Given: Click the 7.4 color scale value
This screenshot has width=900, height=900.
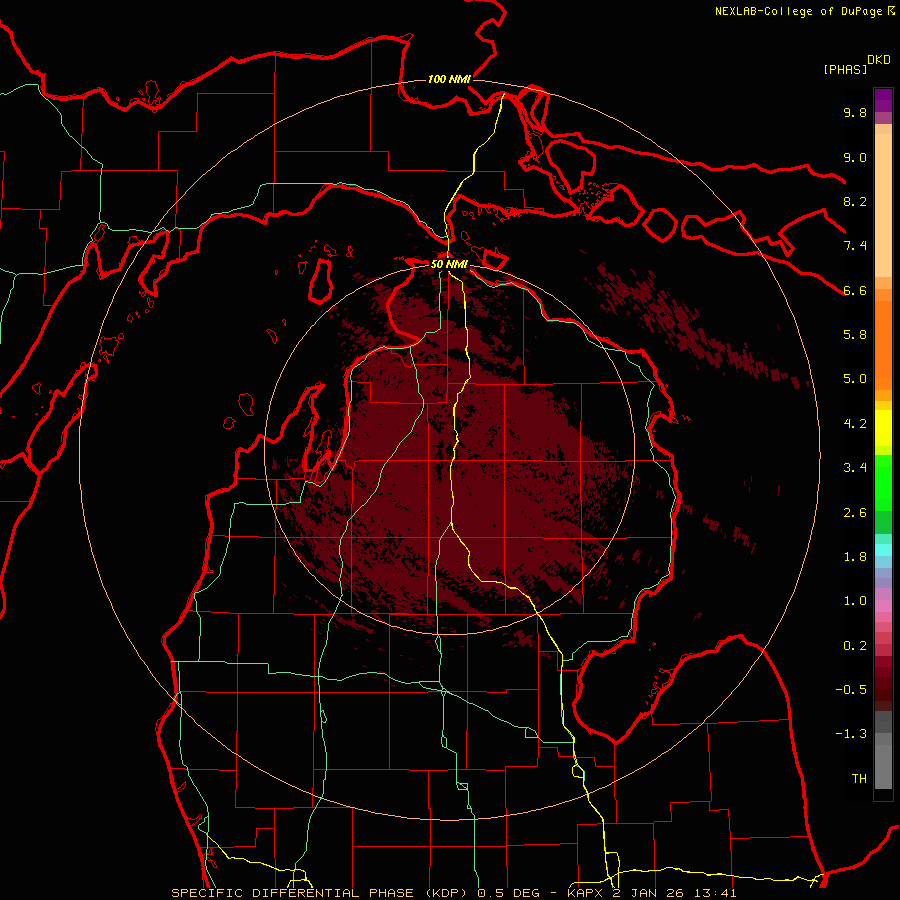Looking at the screenshot, I should pyautogui.click(x=855, y=246).
